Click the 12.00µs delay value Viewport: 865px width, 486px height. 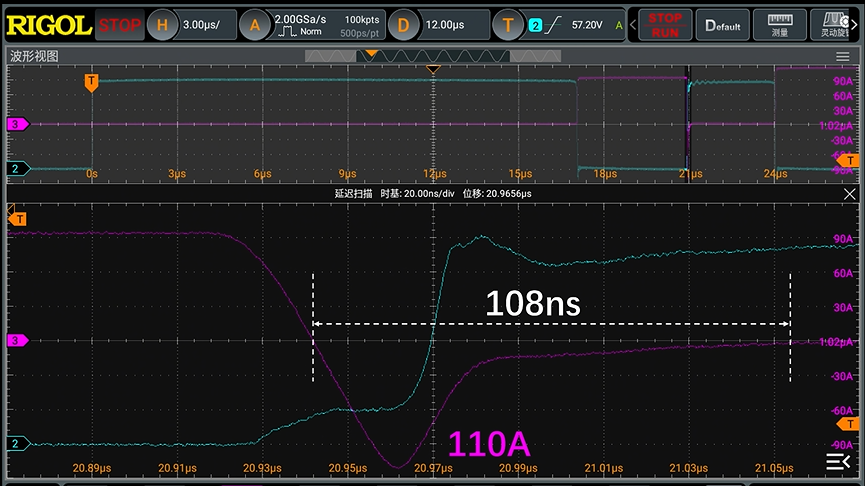coord(445,25)
